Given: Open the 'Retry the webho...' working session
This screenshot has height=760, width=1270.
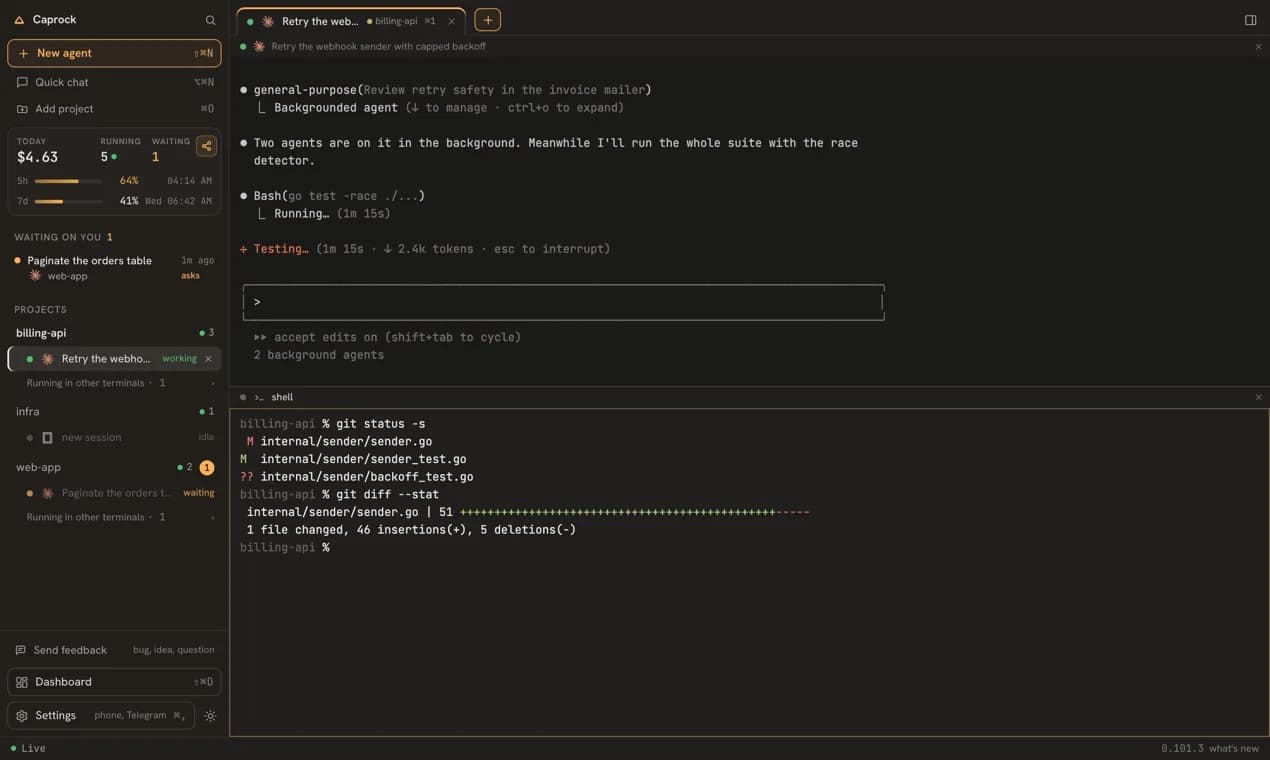Looking at the screenshot, I should (114, 359).
